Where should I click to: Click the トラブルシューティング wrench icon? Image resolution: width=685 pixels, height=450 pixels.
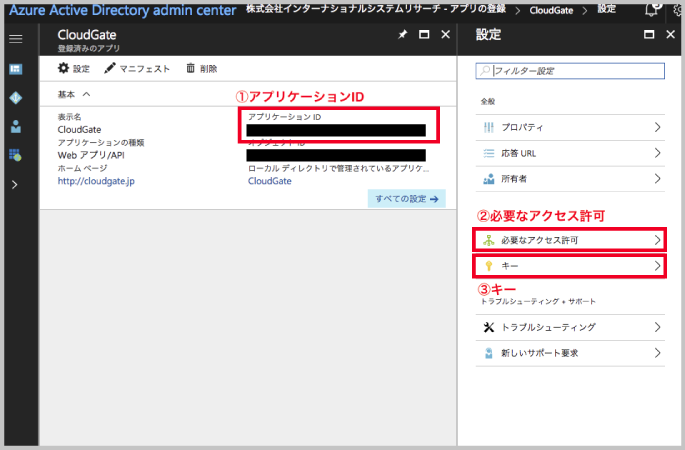489,327
